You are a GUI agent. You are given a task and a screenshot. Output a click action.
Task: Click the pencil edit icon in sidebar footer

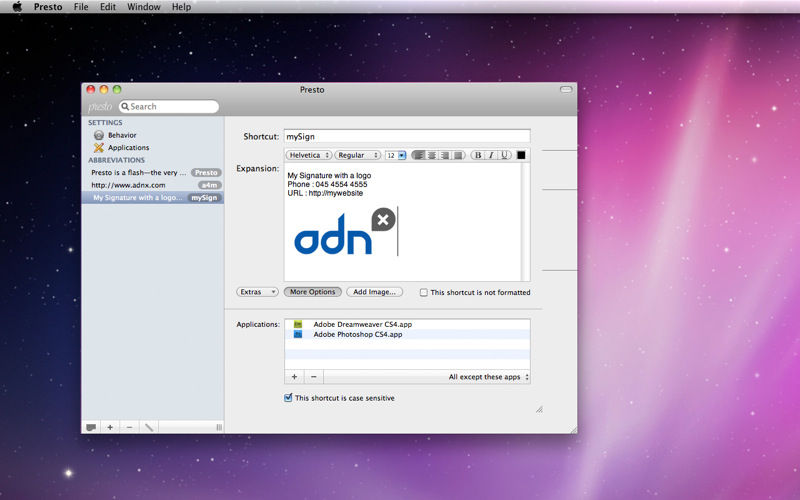click(x=149, y=427)
